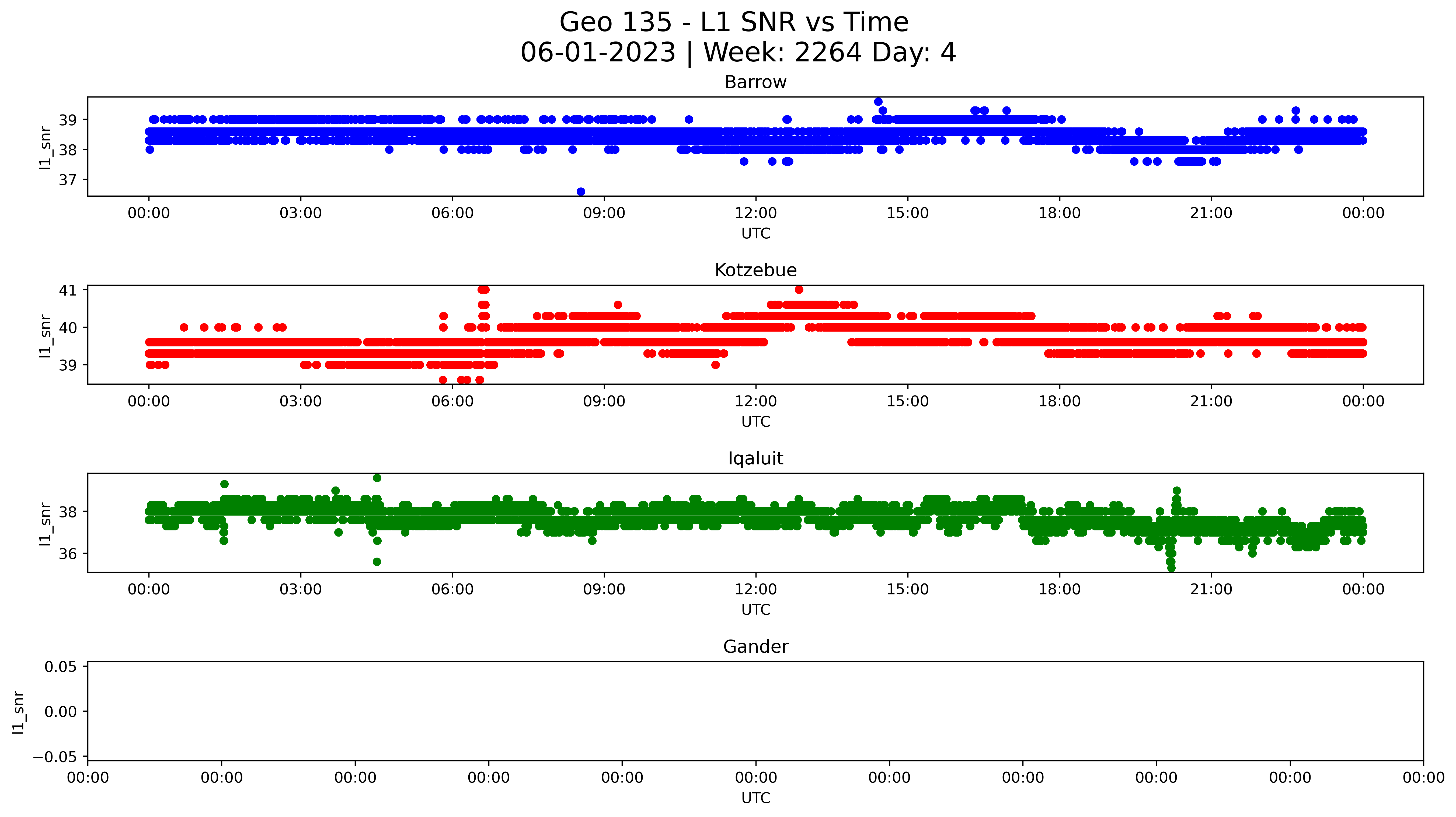
Task: Click the 15:00 tick on the Barrow axis
Action: pos(908,213)
